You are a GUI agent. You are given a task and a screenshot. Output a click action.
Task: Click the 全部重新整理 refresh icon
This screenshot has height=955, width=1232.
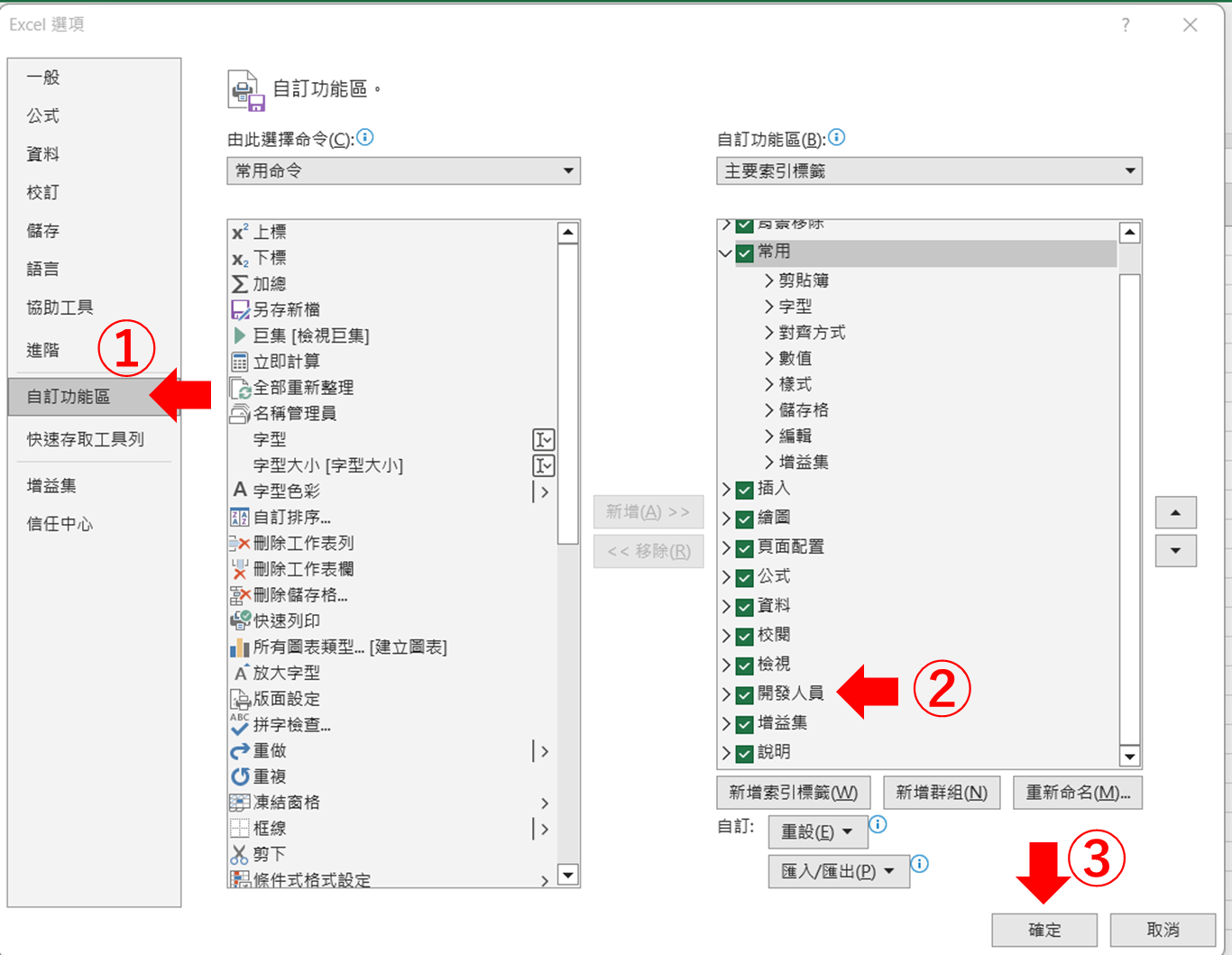(240, 388)
